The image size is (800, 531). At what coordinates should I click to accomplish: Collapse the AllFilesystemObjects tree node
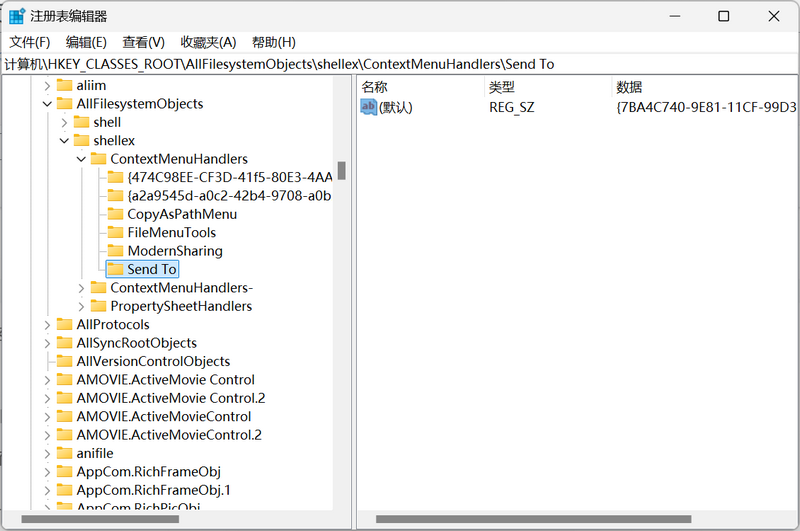[x=47, y=104]
